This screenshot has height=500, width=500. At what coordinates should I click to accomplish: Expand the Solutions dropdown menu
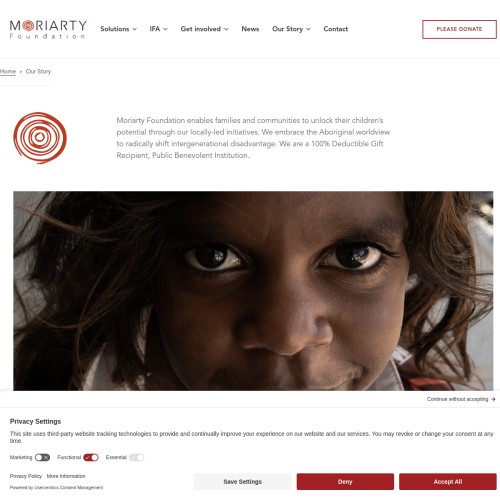pos(118,29)
